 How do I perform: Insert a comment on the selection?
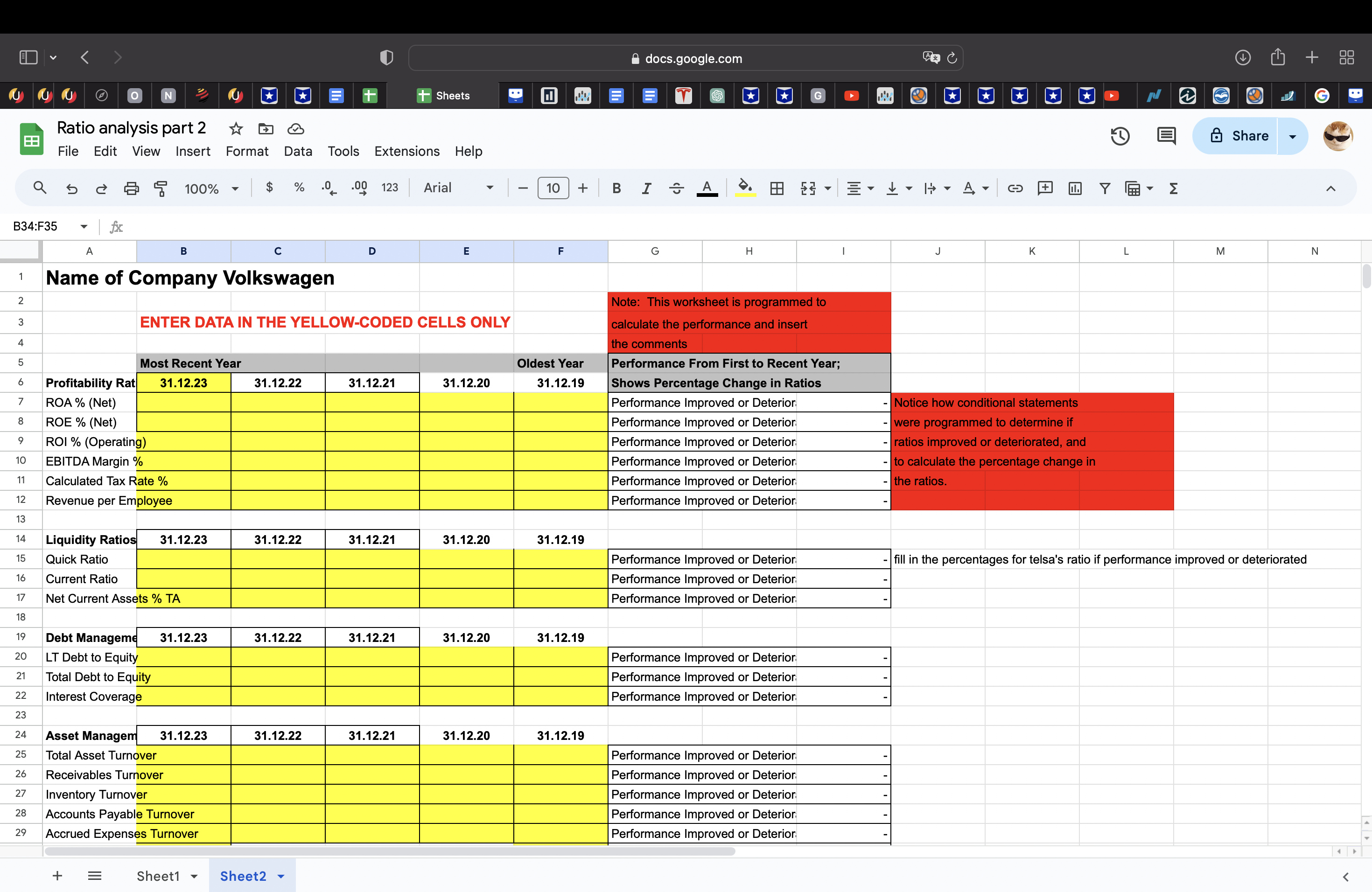click(x=1045, y=188)
